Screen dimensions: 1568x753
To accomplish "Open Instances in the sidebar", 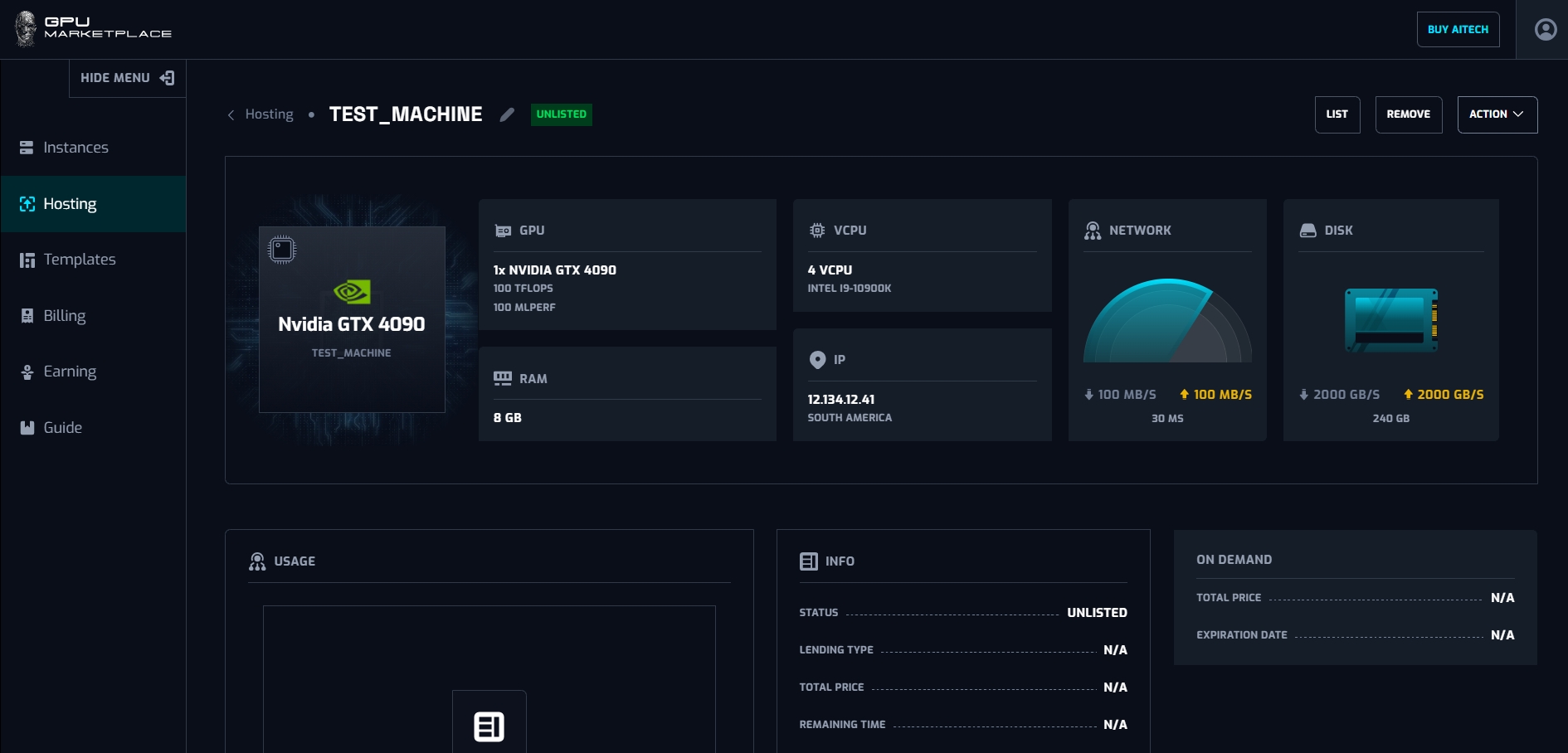I will (x=75, y=148).
